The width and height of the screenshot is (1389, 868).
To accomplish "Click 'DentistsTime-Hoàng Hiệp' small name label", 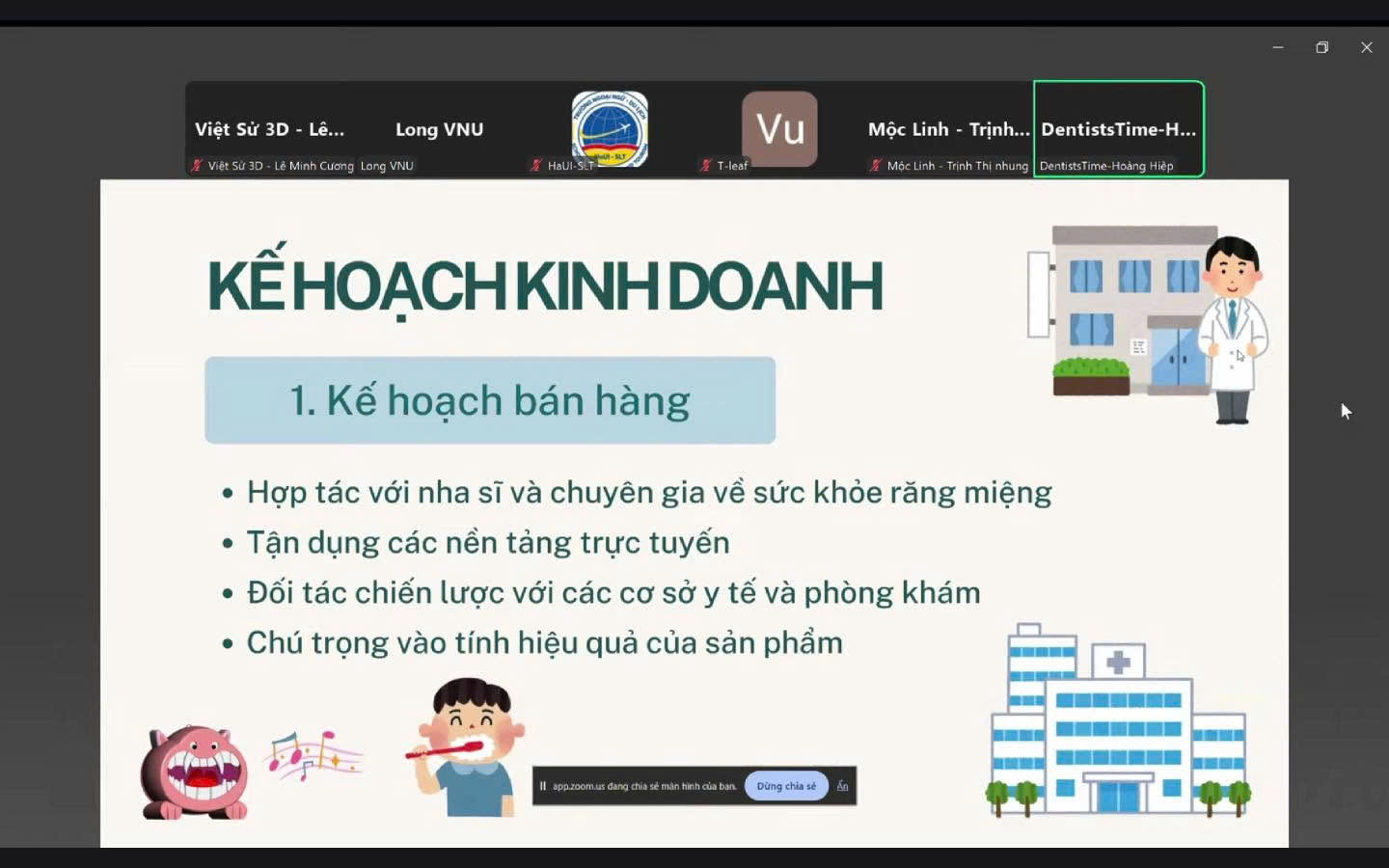I will coord(1106,166).
